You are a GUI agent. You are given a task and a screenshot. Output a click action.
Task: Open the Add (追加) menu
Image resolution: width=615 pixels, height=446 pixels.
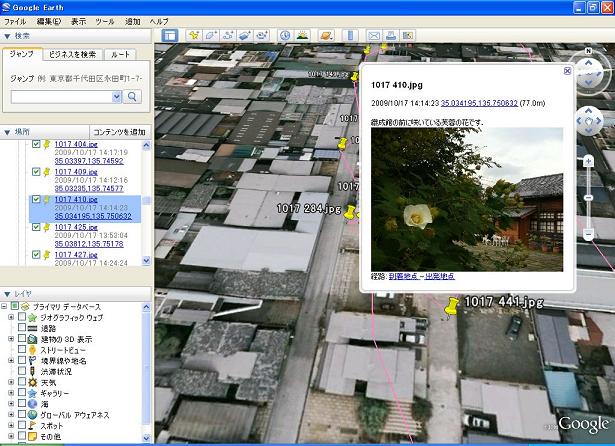pos(132,22)
